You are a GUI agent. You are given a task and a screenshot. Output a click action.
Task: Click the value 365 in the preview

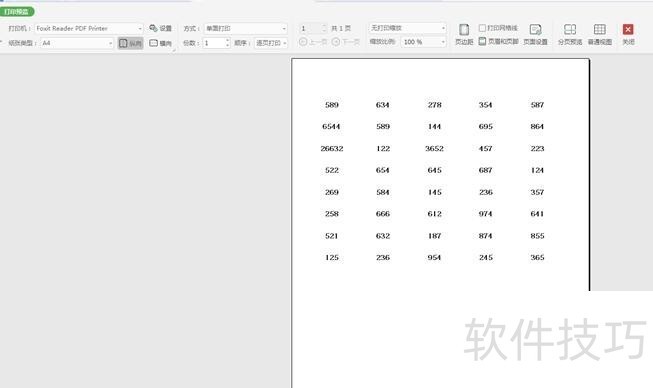(x=537, y=258)
